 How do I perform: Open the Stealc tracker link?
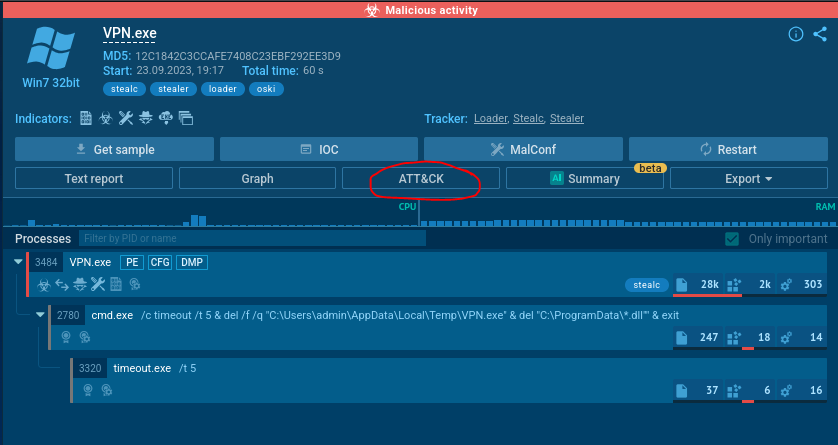point(529,119)
